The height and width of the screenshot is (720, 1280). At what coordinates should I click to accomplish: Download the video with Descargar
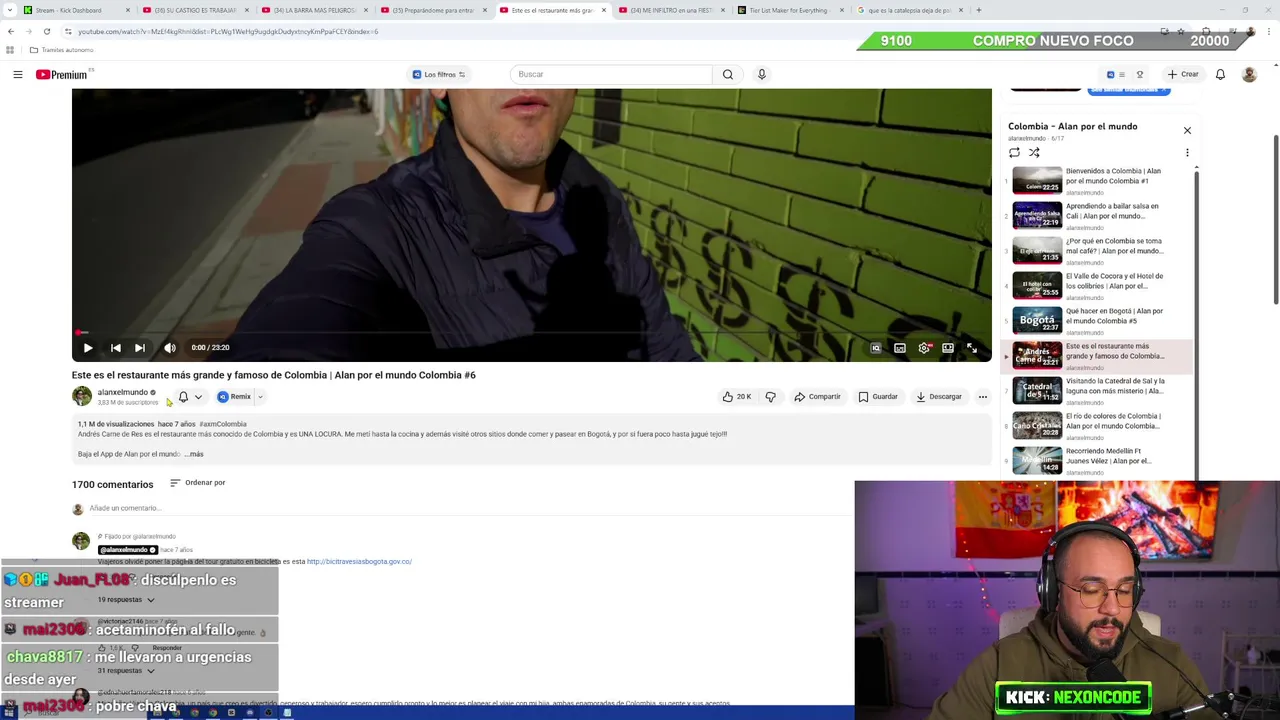(x=939, y=397)
